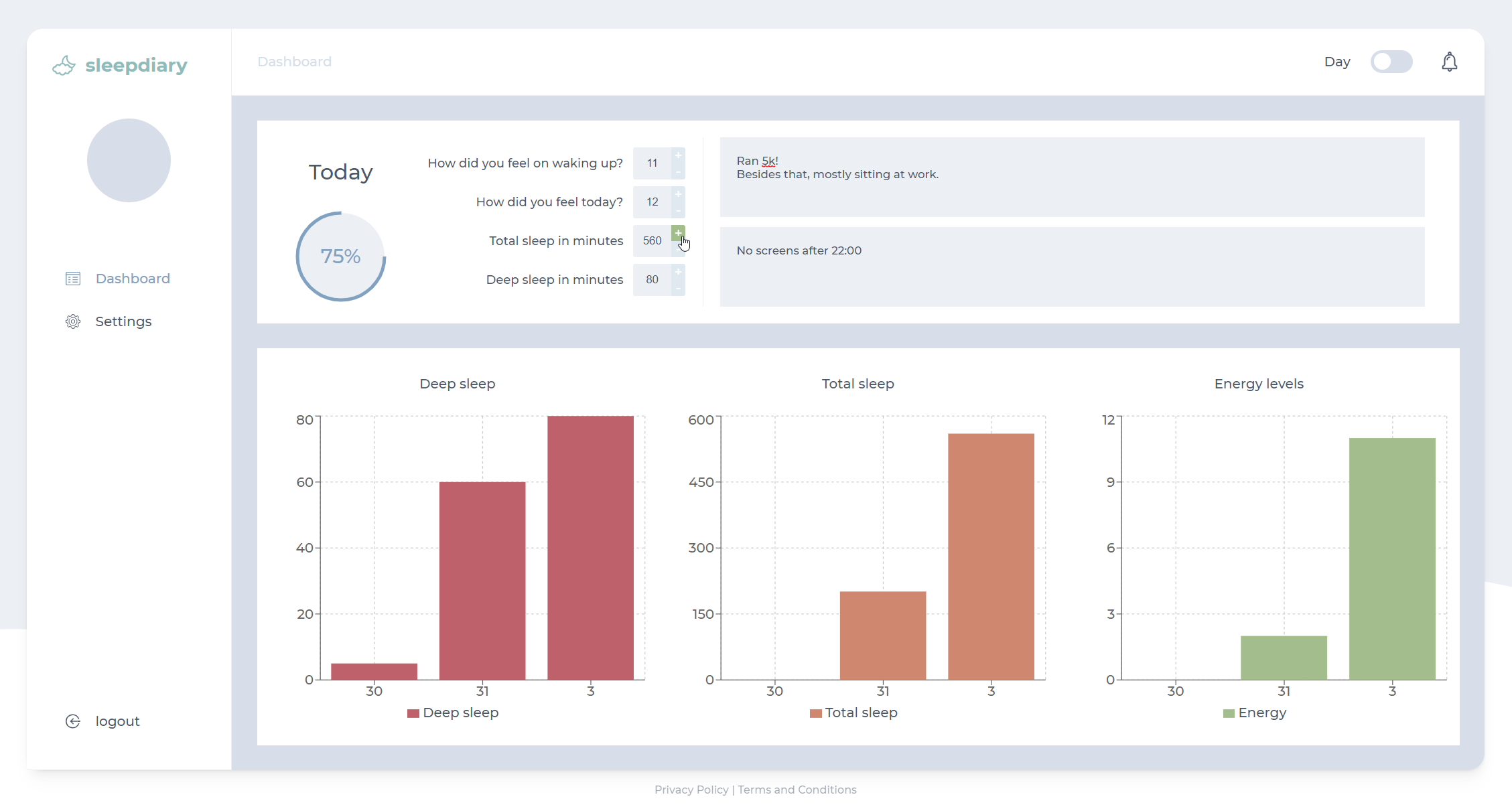This screenshot has width=1512, height=811.
Task: Click the "Ran 5k!" notes text area
Action: [1072, 177]
